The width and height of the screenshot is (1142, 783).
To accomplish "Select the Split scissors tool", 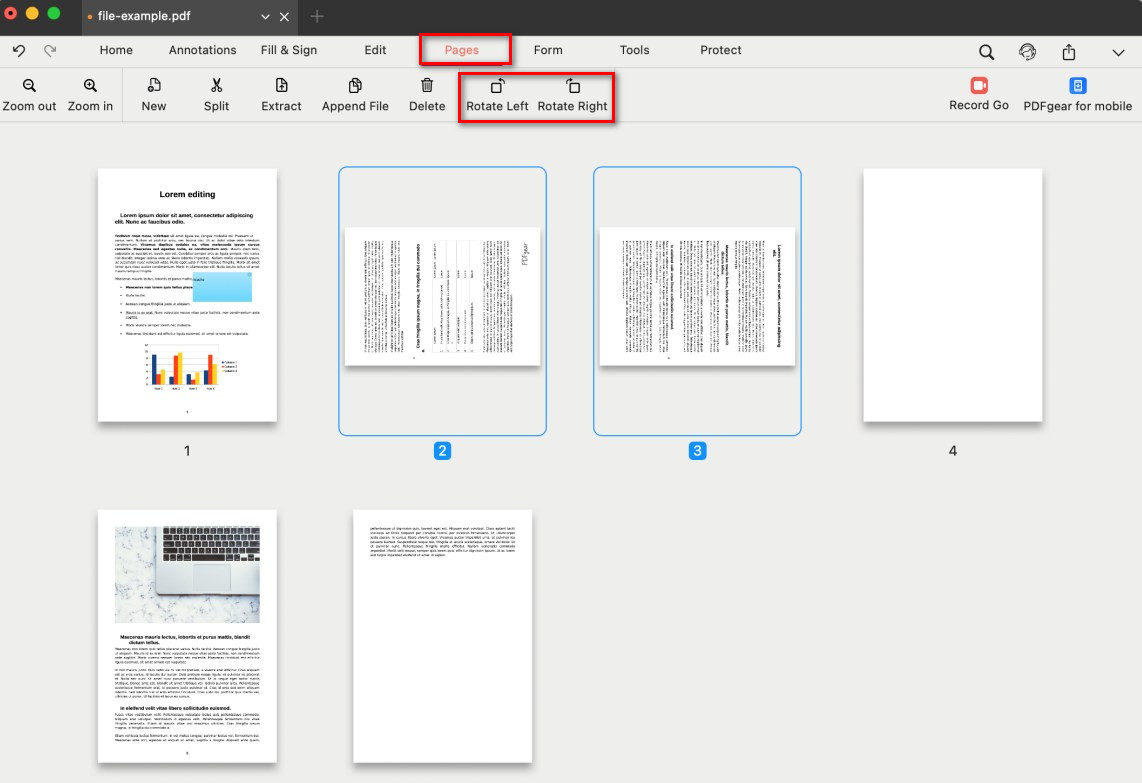I will point(216,87).
